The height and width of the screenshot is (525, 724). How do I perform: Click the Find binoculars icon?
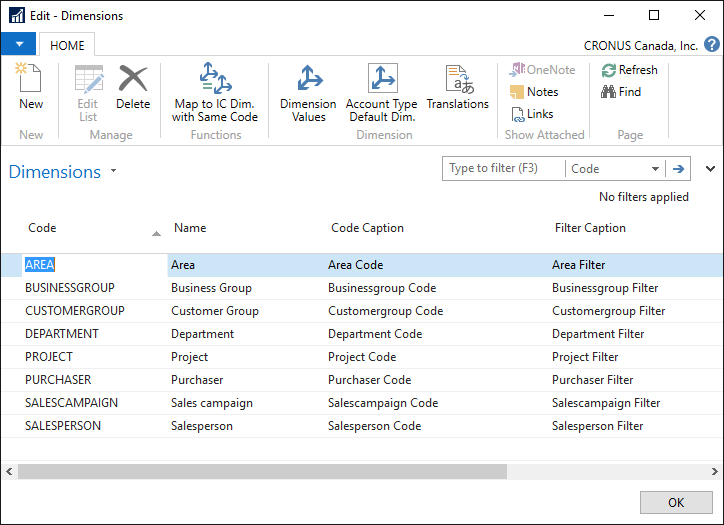coord(608,92)
